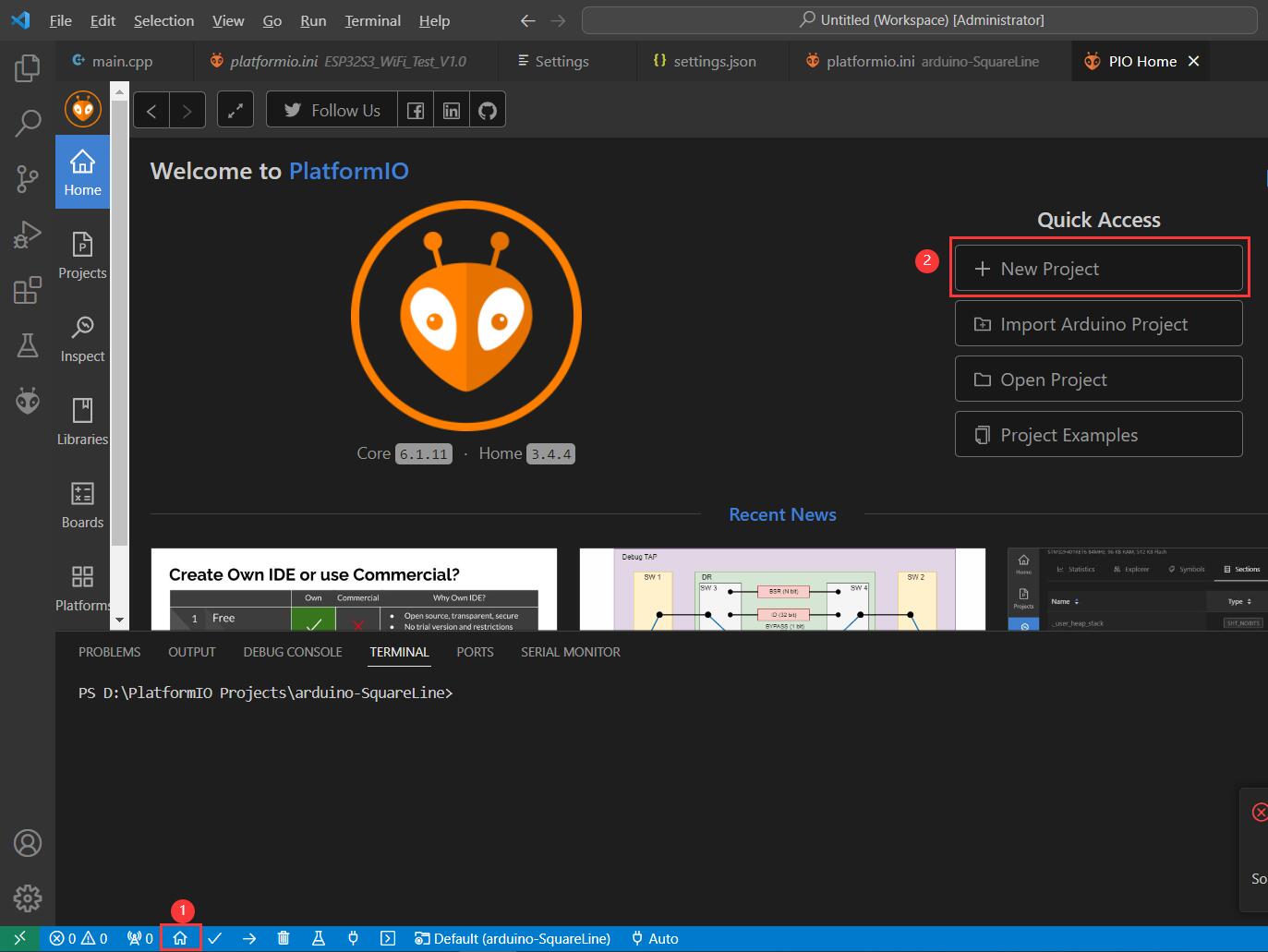This screenshot has width=1268, height=952.
Task: Open the Help menu
Action: 434,20
